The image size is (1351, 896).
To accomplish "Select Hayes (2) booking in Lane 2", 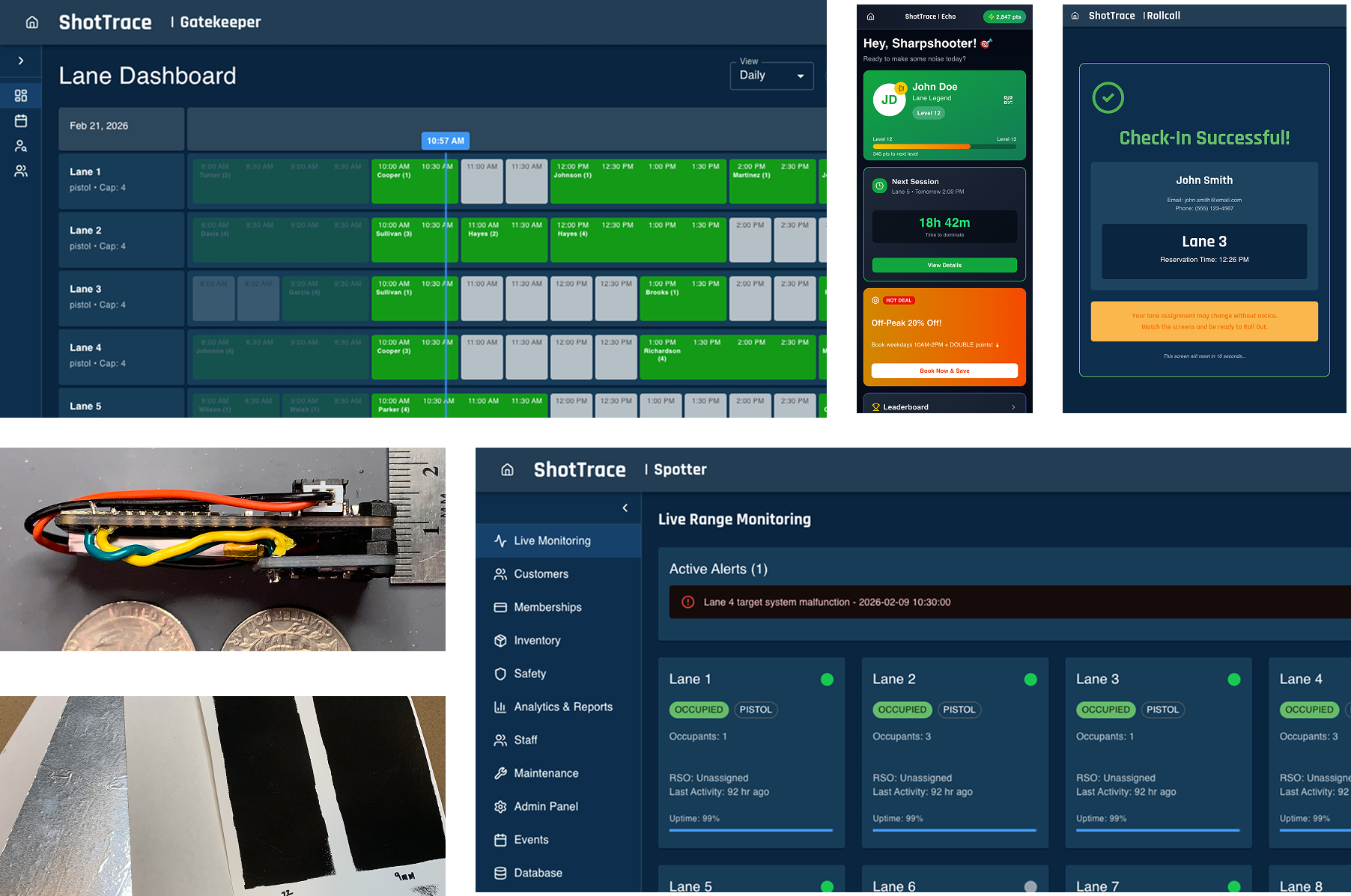I will pyautogui.click(x=504, y=240).
